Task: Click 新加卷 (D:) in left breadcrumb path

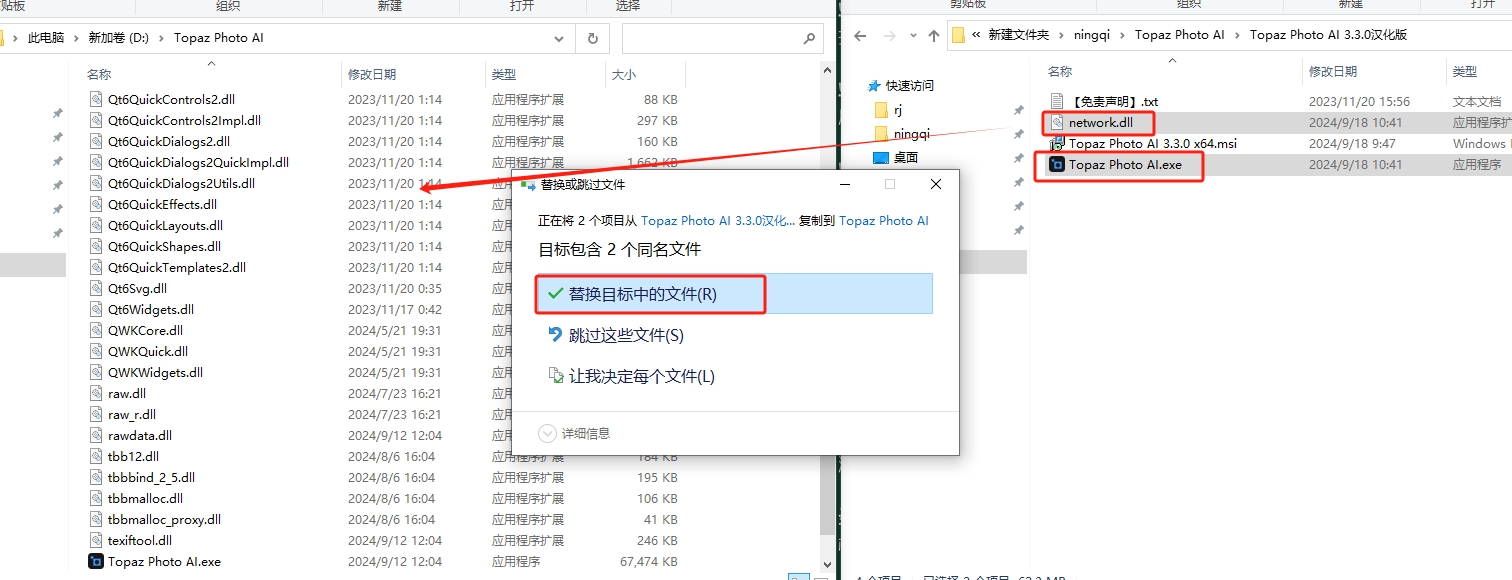Action: pyautogui.click(x=118, y=38)
